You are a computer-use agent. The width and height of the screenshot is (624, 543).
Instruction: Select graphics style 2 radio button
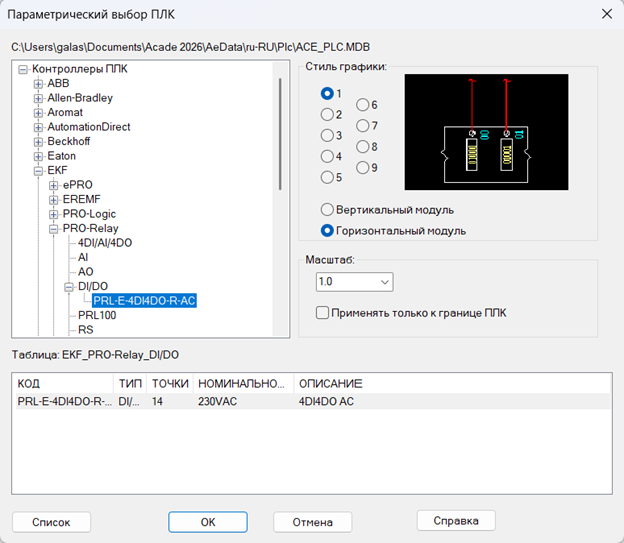click(x=327, y=115)
